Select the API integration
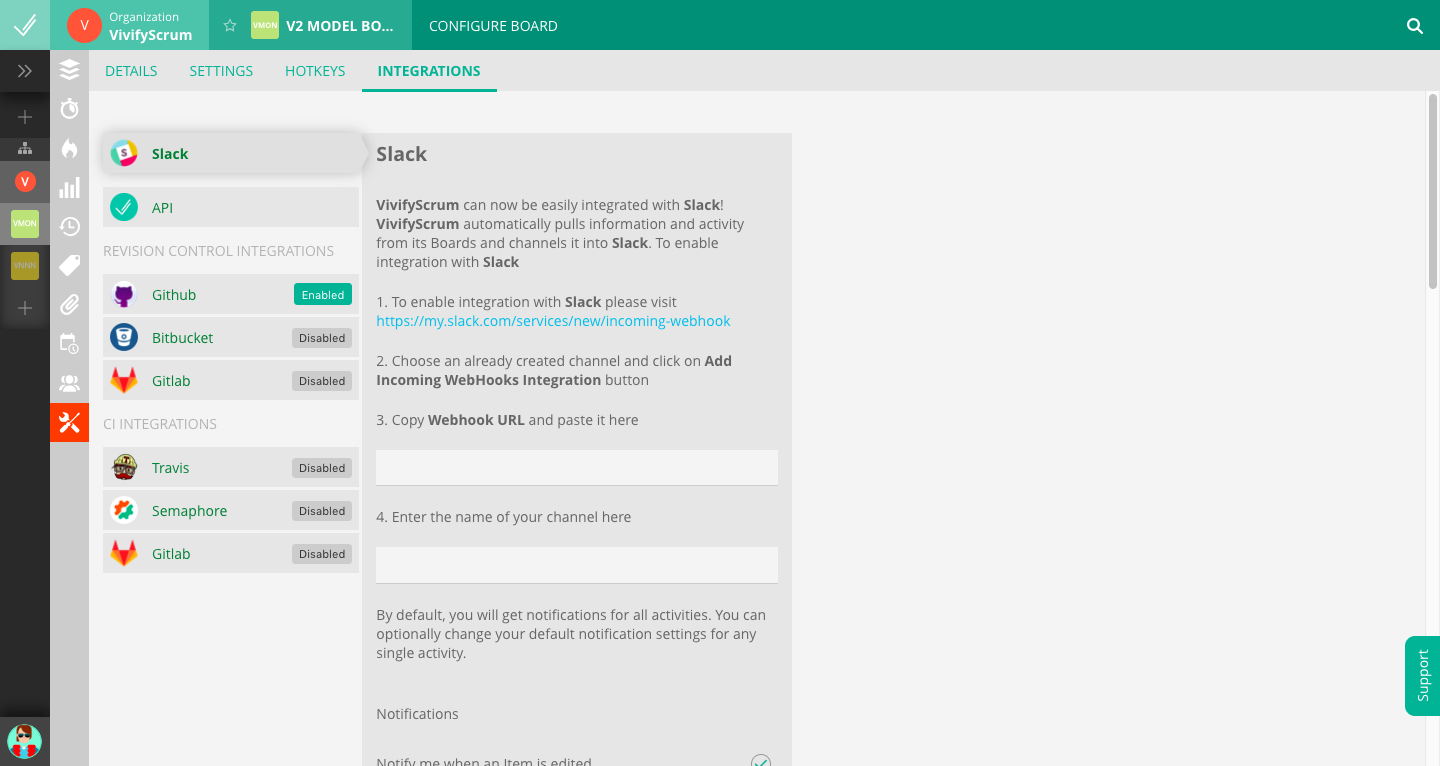1440x766 pixels. 231,208
